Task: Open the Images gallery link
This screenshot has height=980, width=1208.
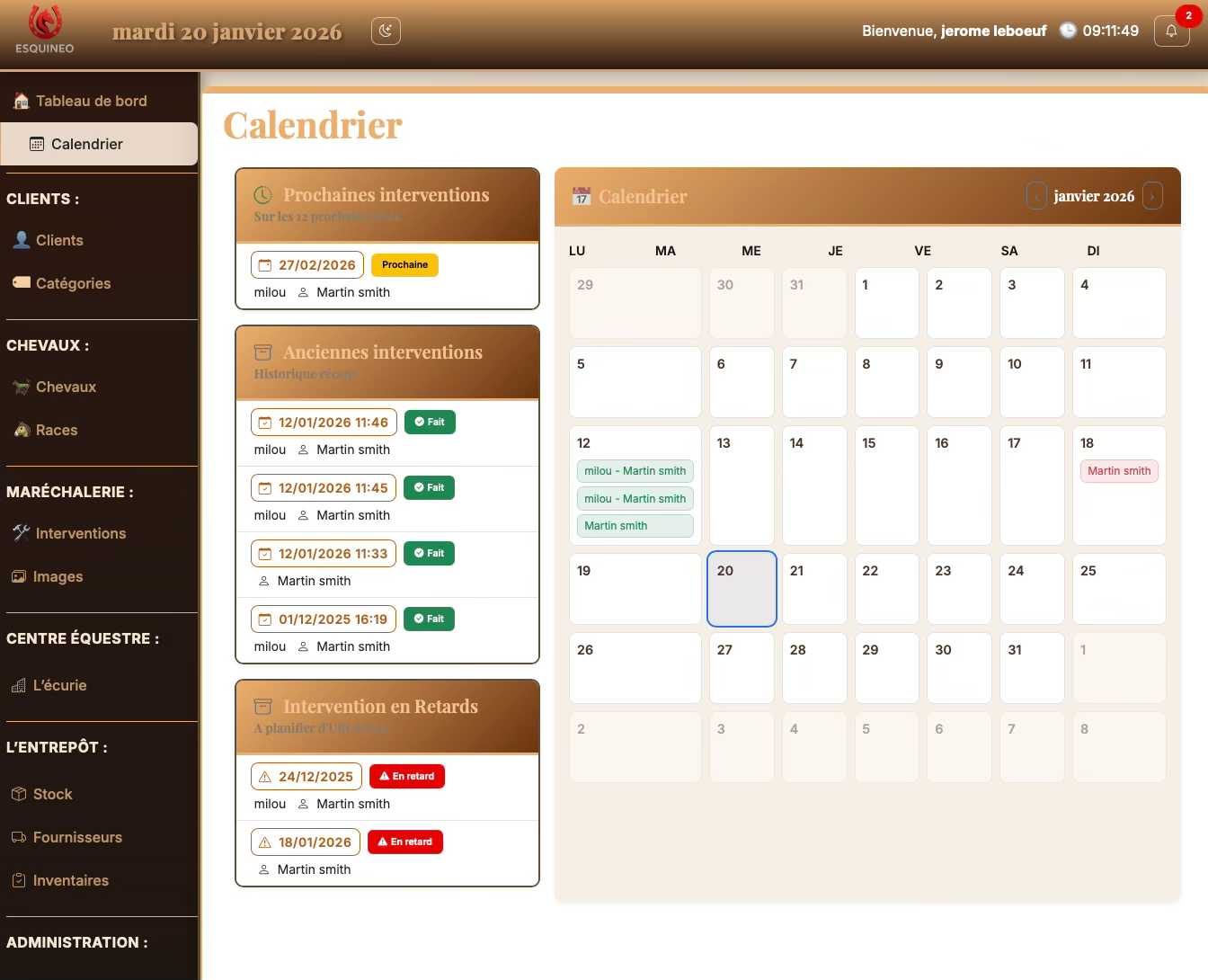Action: [58, 576]
